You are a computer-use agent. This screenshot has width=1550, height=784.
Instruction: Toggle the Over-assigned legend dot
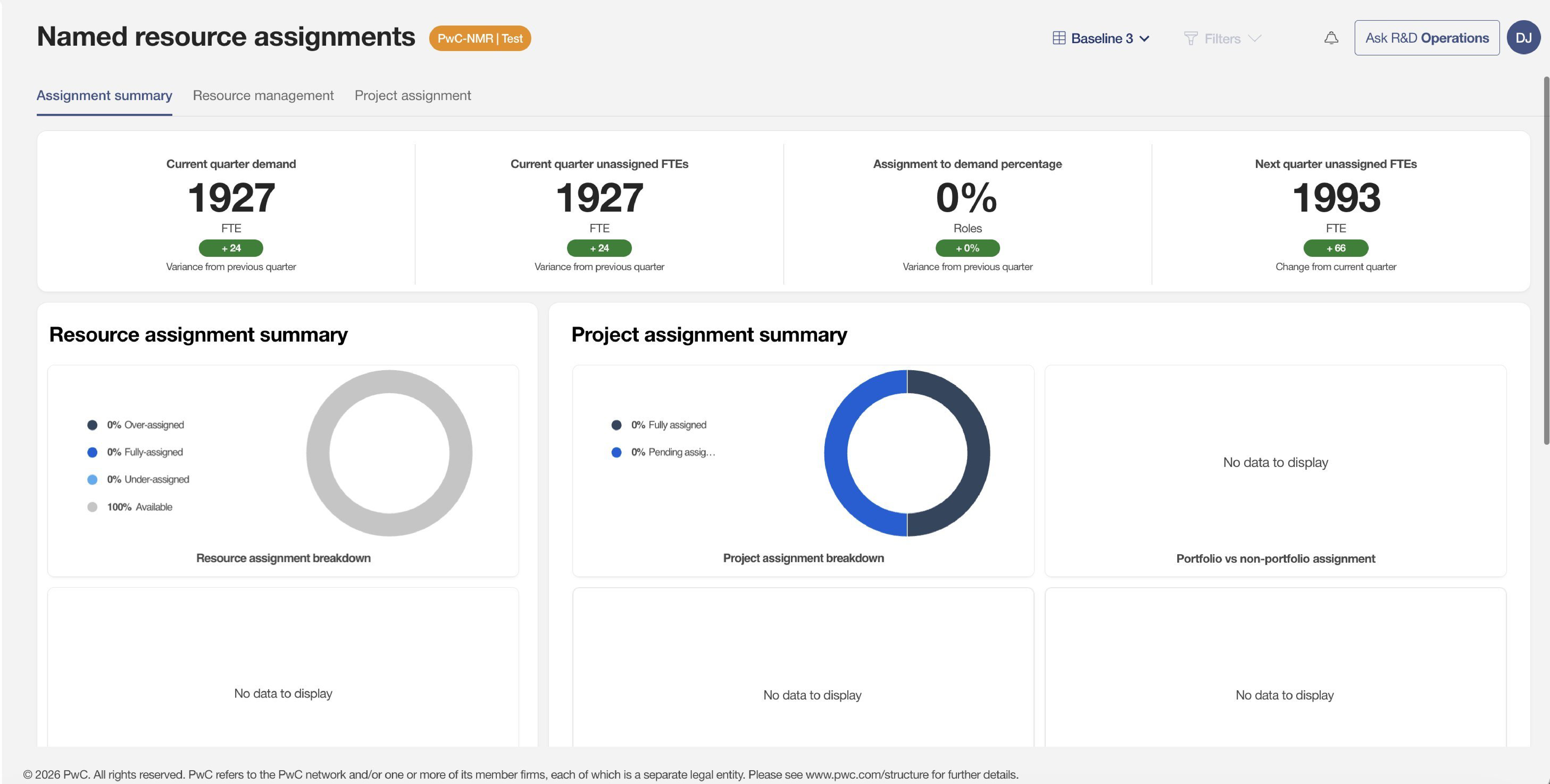click(92, 425)
